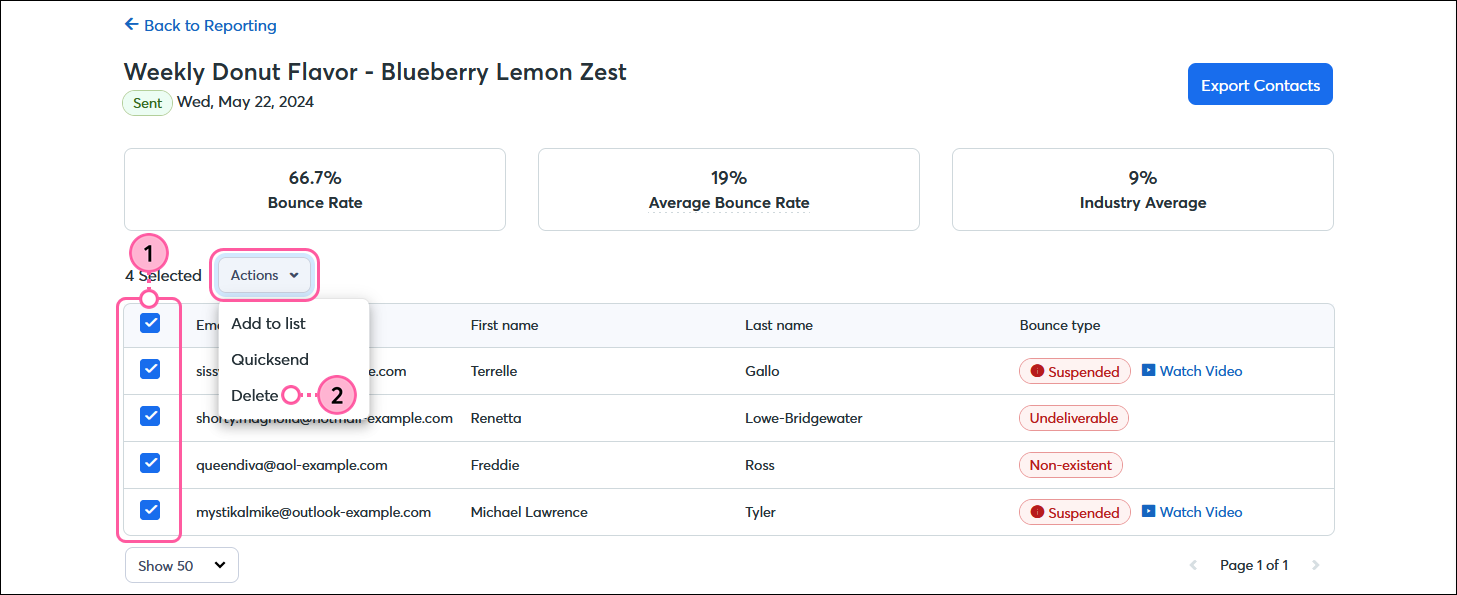Open the Actions dropdown
1457x595 pixels.
[263, 275]
